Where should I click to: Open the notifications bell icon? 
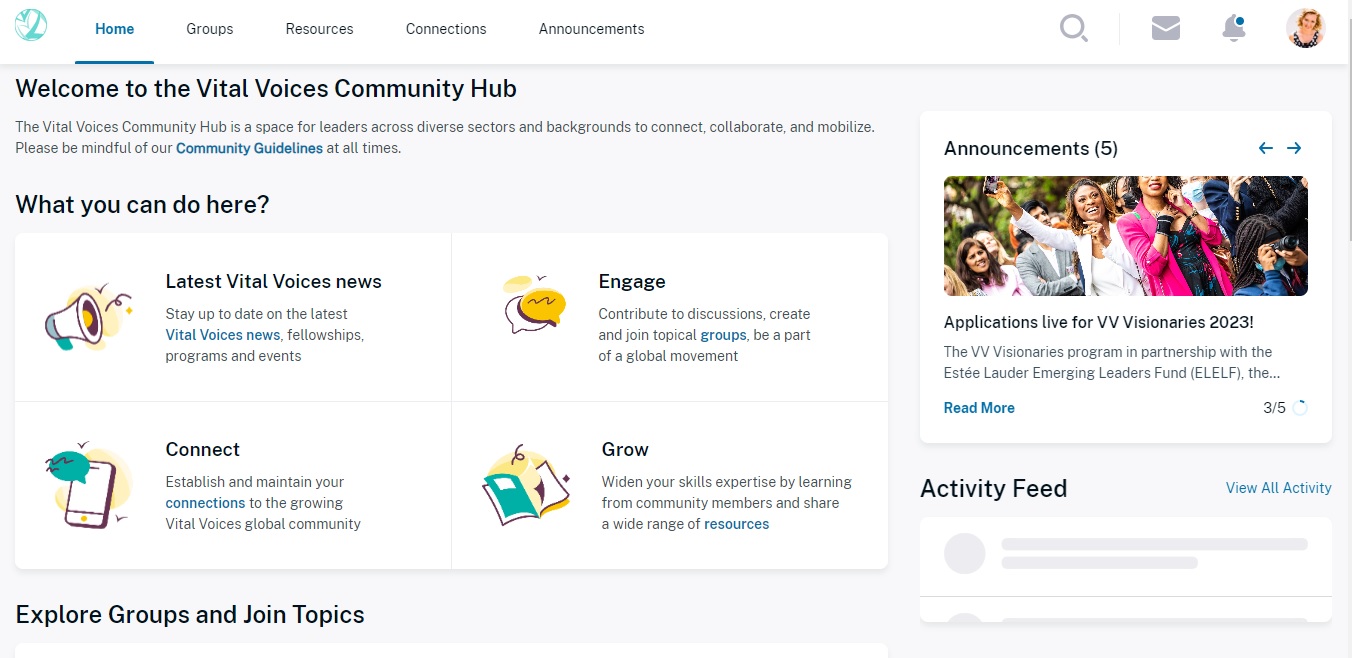pos(1234,28)
